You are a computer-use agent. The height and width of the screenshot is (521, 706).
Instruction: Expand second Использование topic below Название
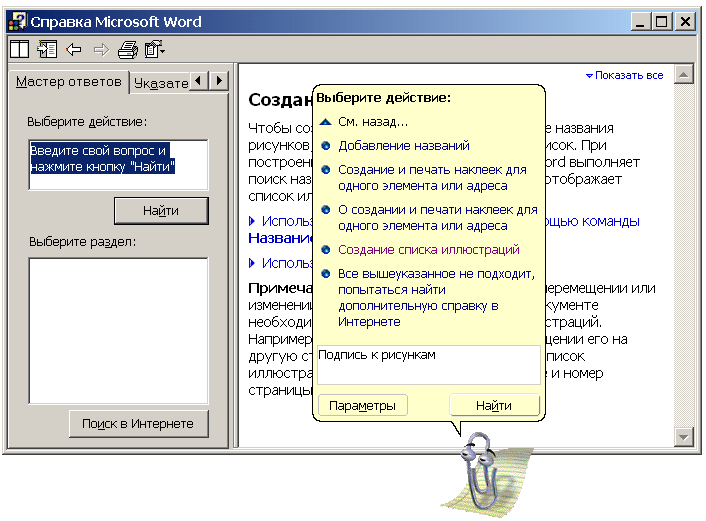click(x=281, y=263)
